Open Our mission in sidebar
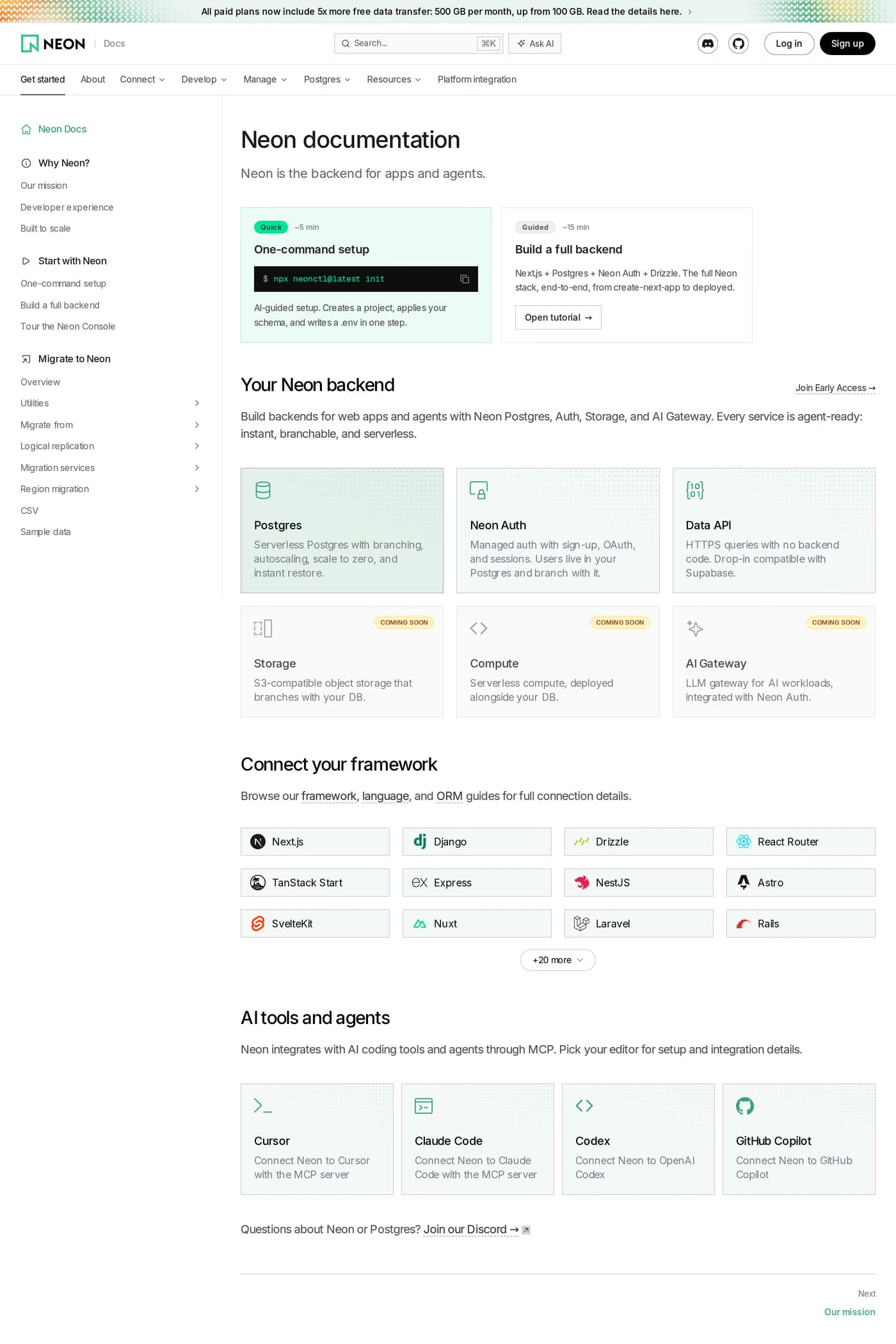Image resolution: width=896 pixels, height=1344 pixels. pos(44,186)
